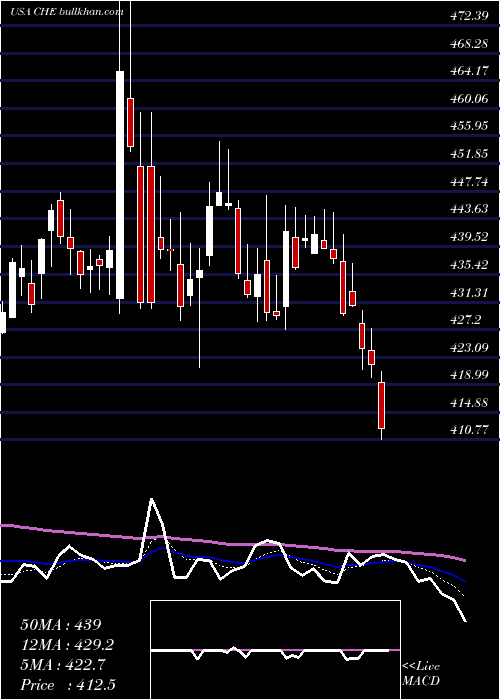
Task: Click the 472.39 price axis label
Action: [469, 16]
